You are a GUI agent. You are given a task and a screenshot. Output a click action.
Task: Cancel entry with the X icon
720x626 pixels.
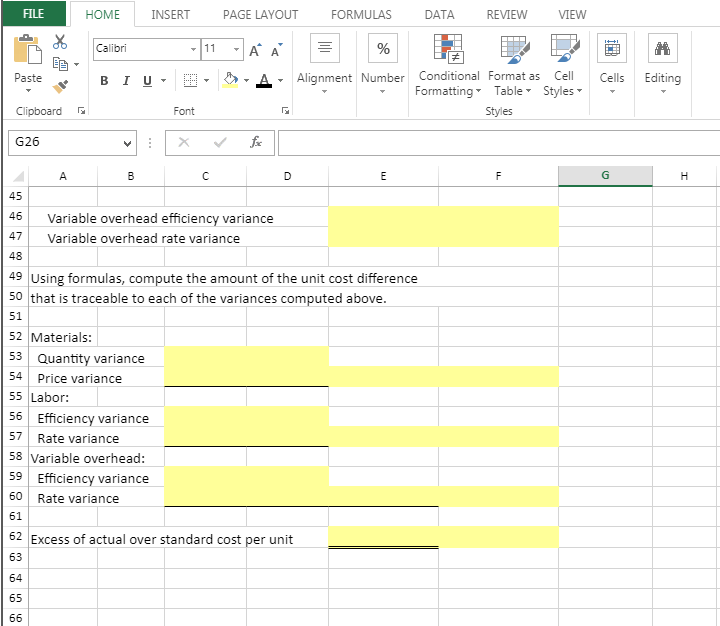(184, 142)
